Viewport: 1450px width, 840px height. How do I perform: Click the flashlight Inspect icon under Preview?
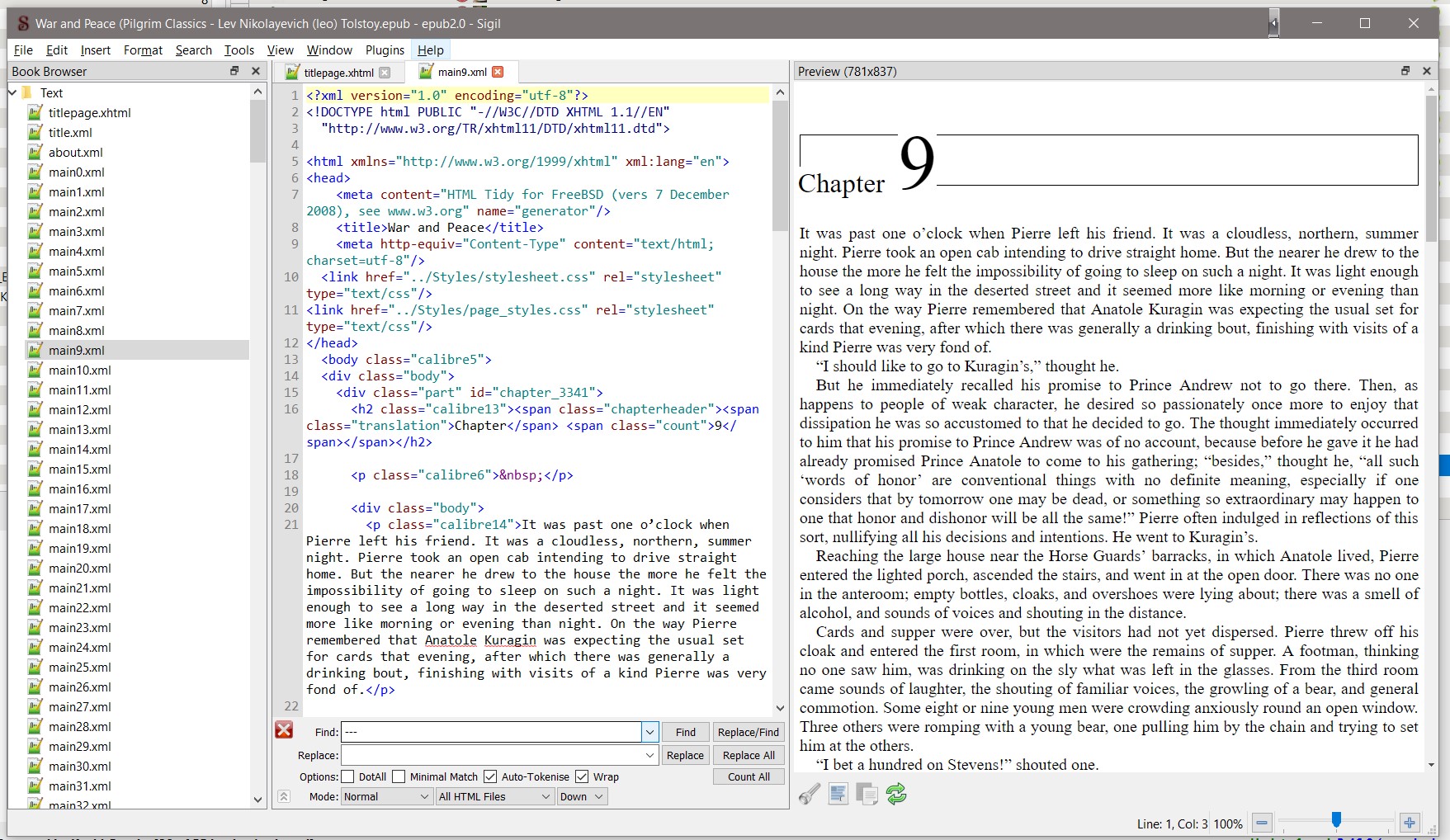(810, 794)
